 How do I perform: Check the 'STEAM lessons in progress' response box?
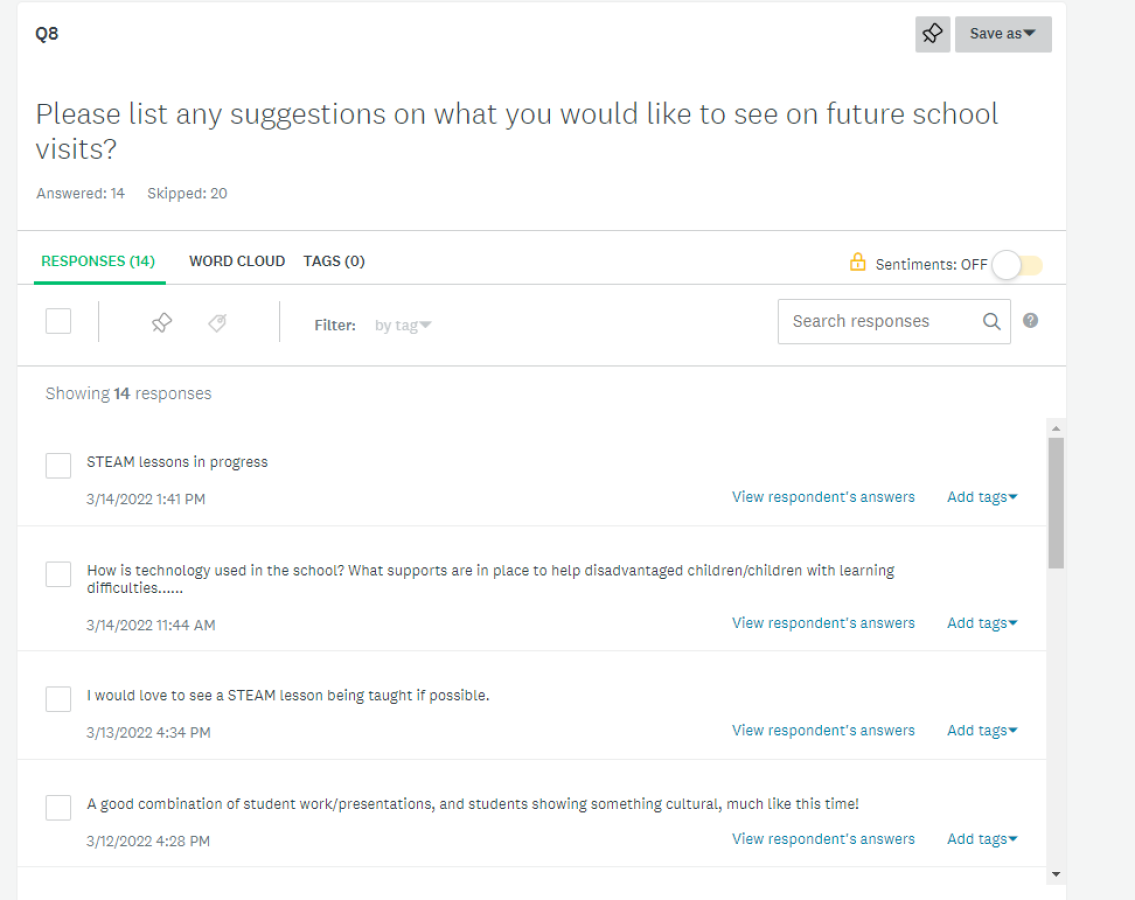[x=58, y=466]
